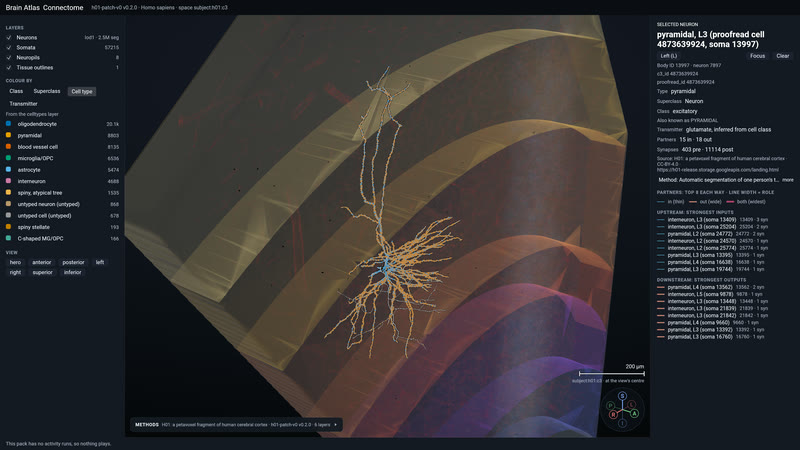Viewport: 800px width, 450px height.
Task: Click the interneuron pink swatch
Action: coord(8,181)
